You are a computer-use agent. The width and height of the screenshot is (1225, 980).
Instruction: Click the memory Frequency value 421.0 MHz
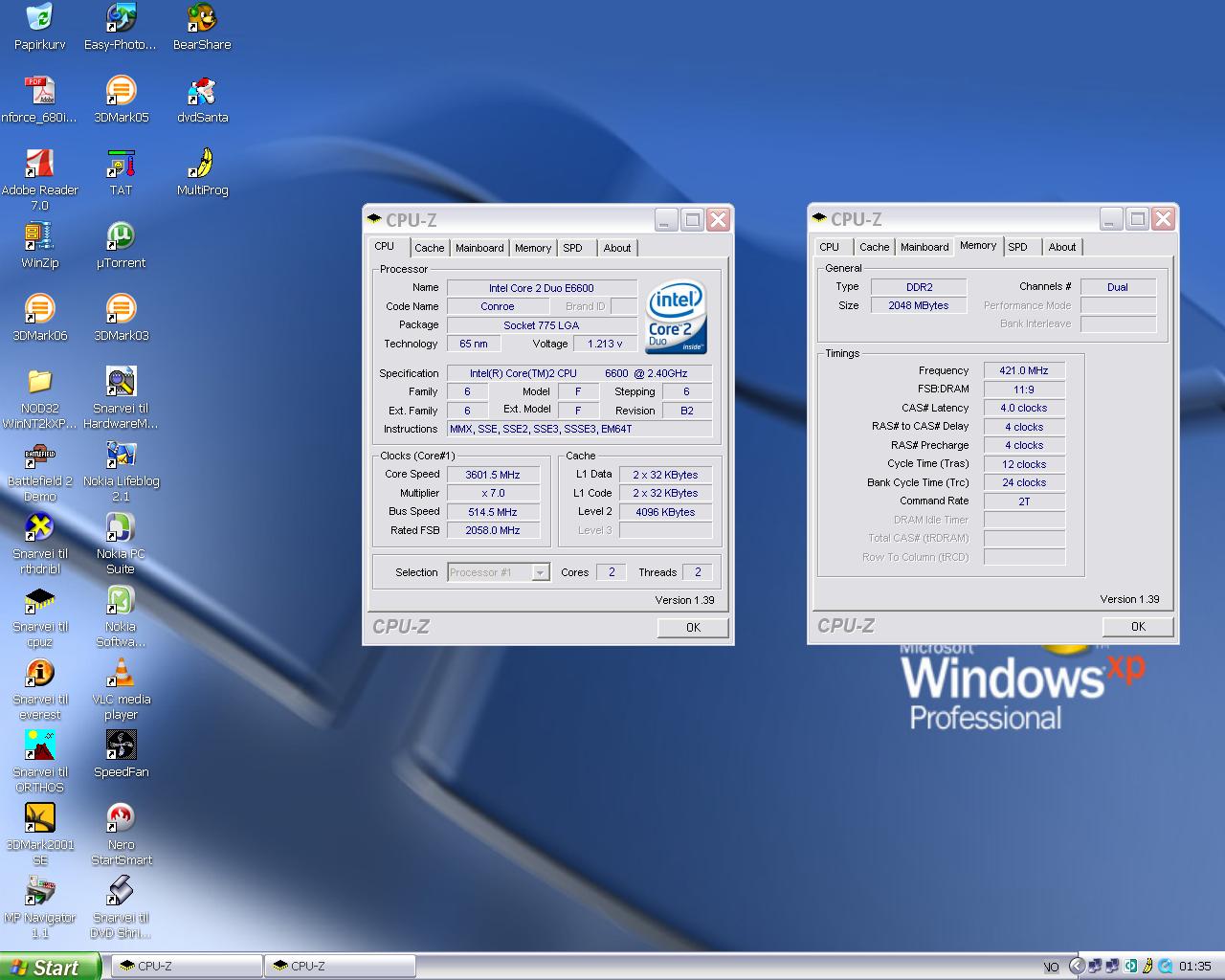pyautogui.click(x=1024, y=371)
